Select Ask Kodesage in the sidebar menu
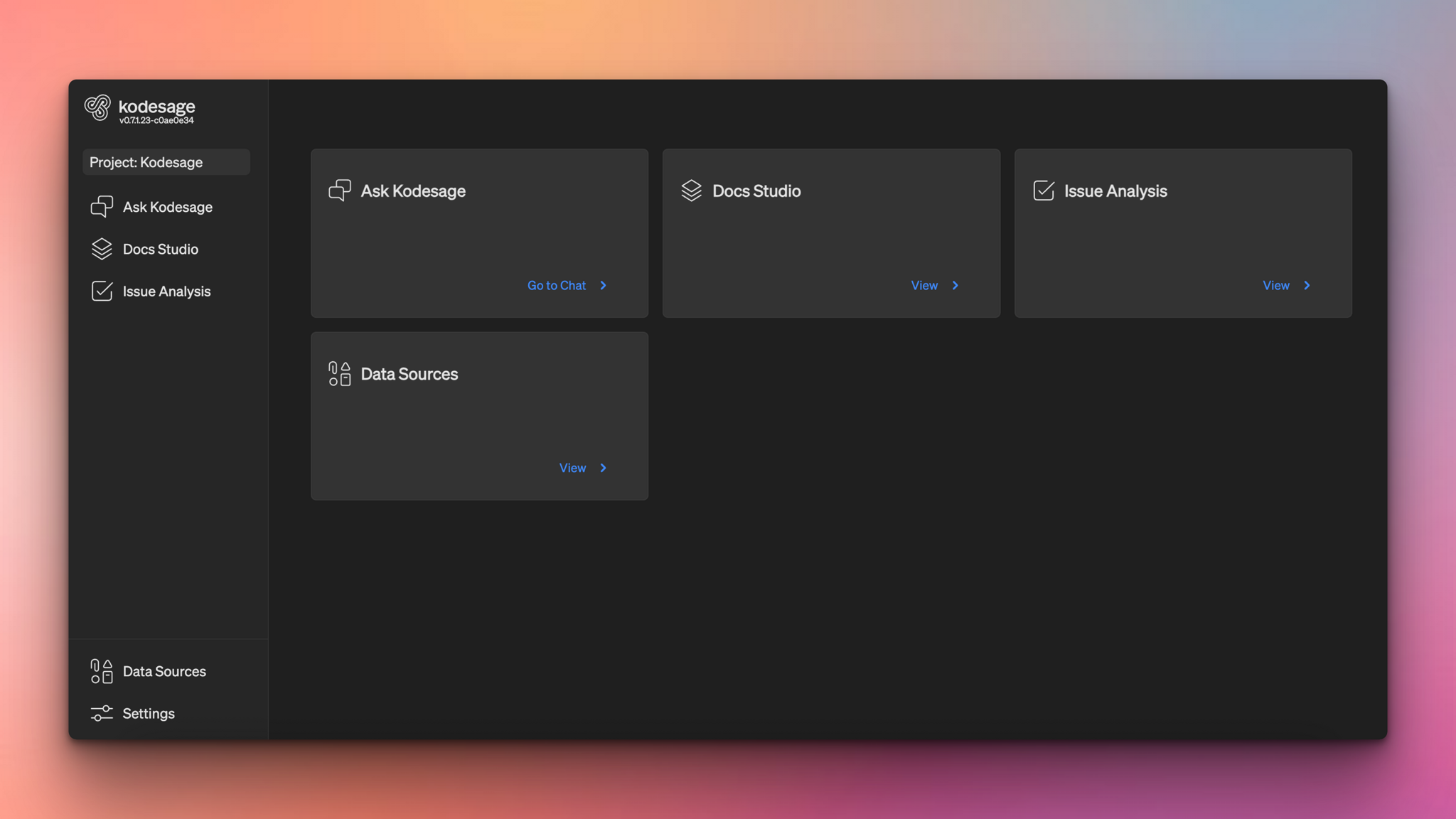Image resolution: width=1456 pixels, height=819 pixels. point(168,206)
